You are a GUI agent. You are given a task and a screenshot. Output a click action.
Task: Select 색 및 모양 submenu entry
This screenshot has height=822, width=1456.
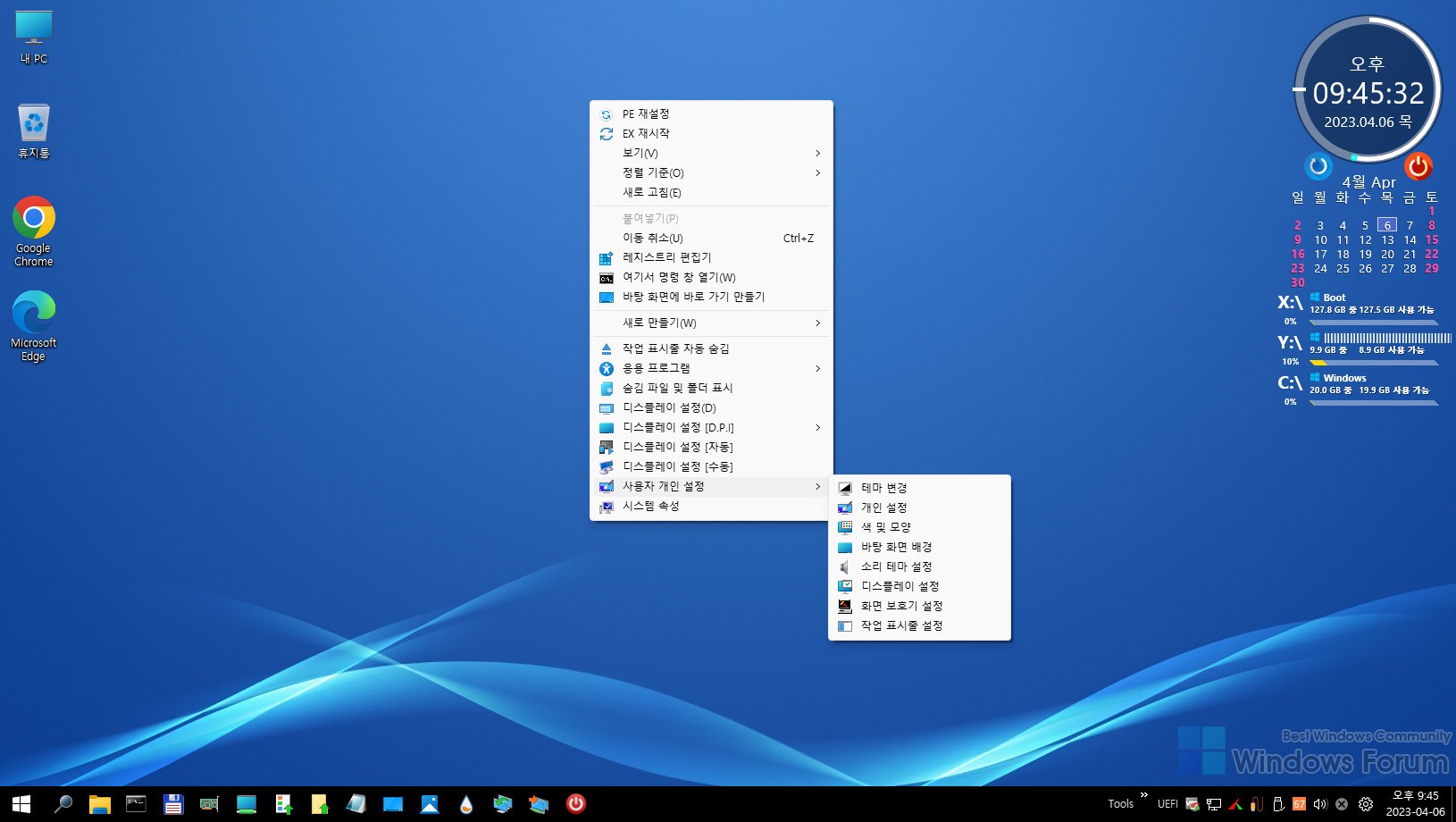(920, 528)
